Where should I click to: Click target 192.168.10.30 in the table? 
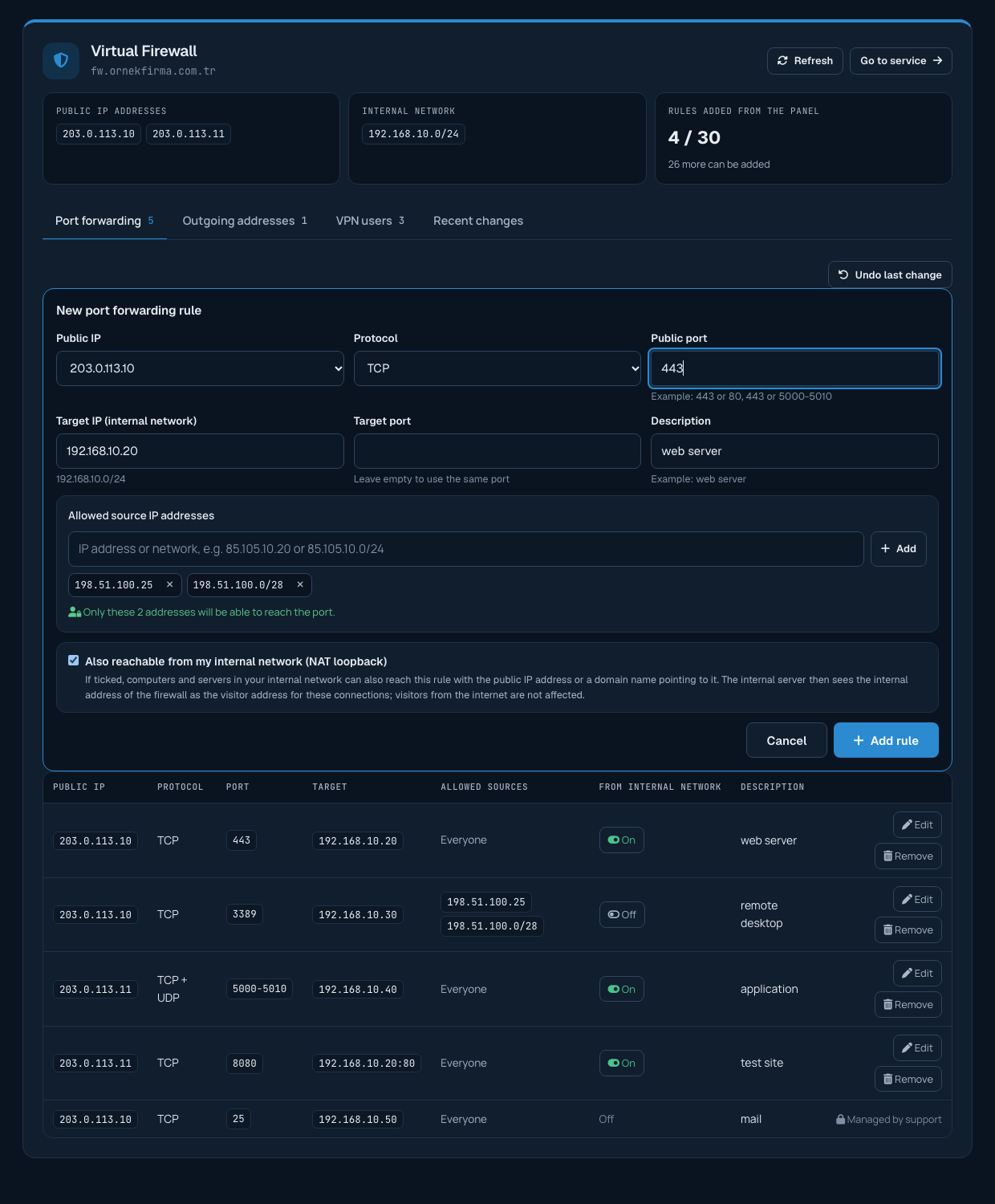358,915
